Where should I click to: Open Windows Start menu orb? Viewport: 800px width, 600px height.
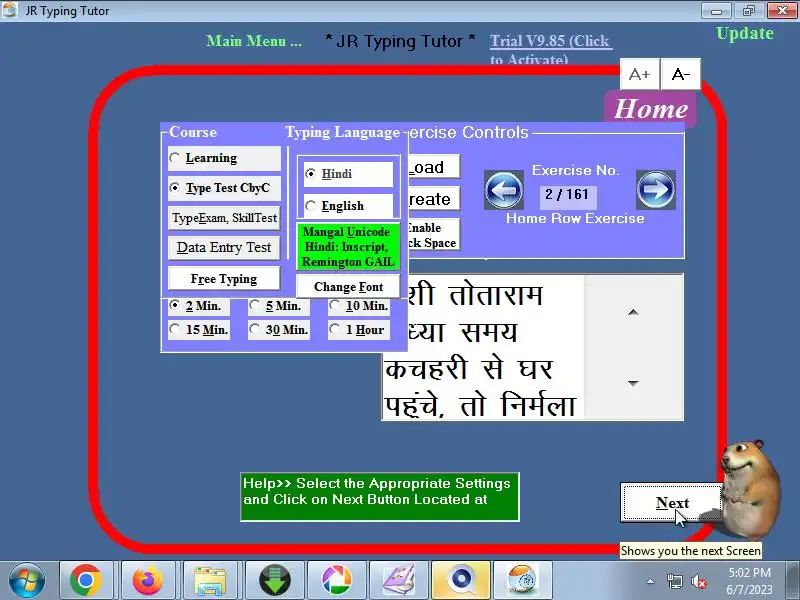pos(27,580)
